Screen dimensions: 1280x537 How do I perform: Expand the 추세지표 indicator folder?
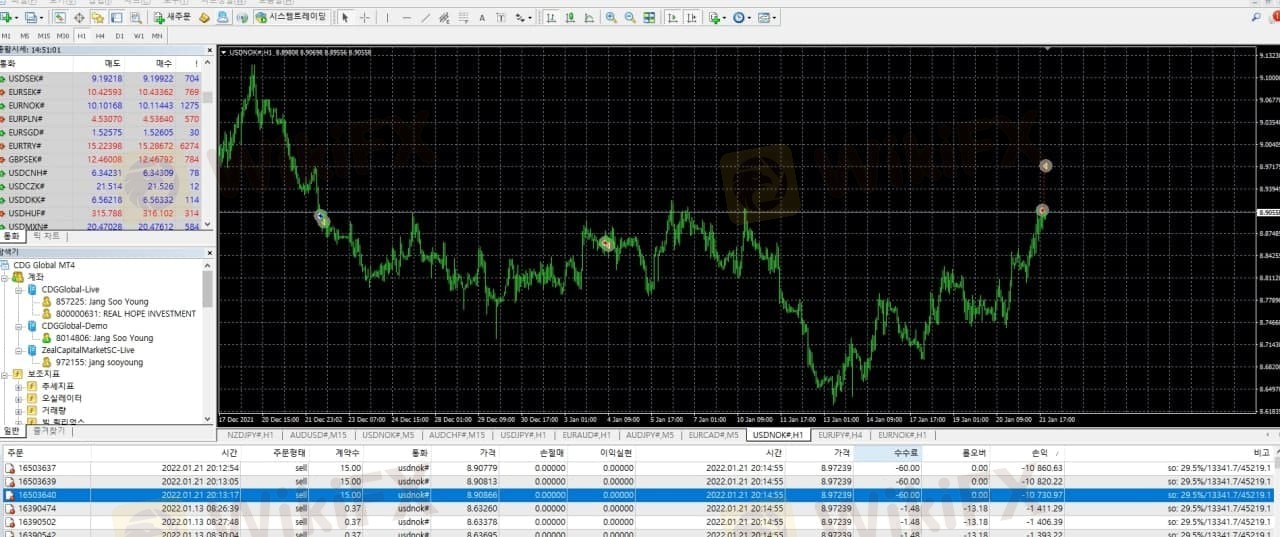[x=19, y=386]
